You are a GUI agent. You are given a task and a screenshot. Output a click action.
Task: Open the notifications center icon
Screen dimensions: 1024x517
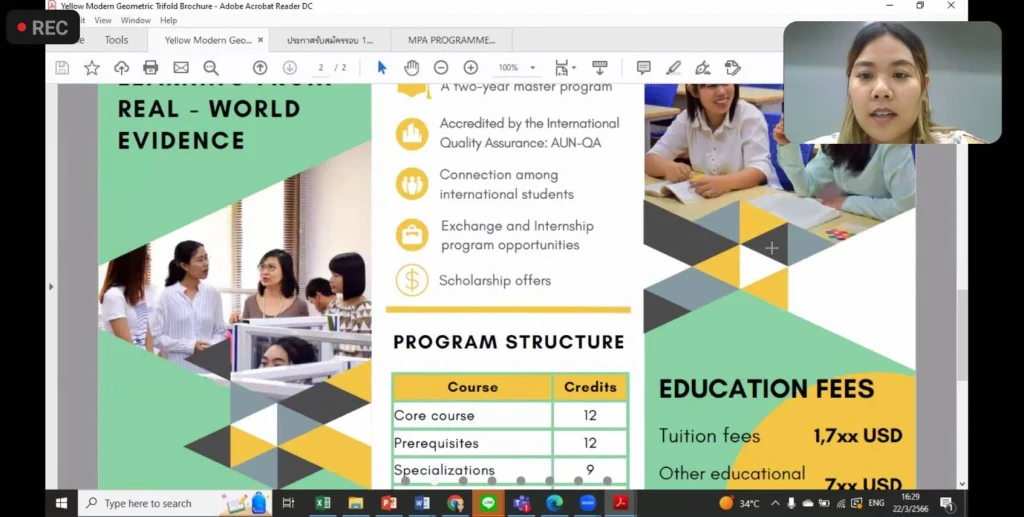947,503
